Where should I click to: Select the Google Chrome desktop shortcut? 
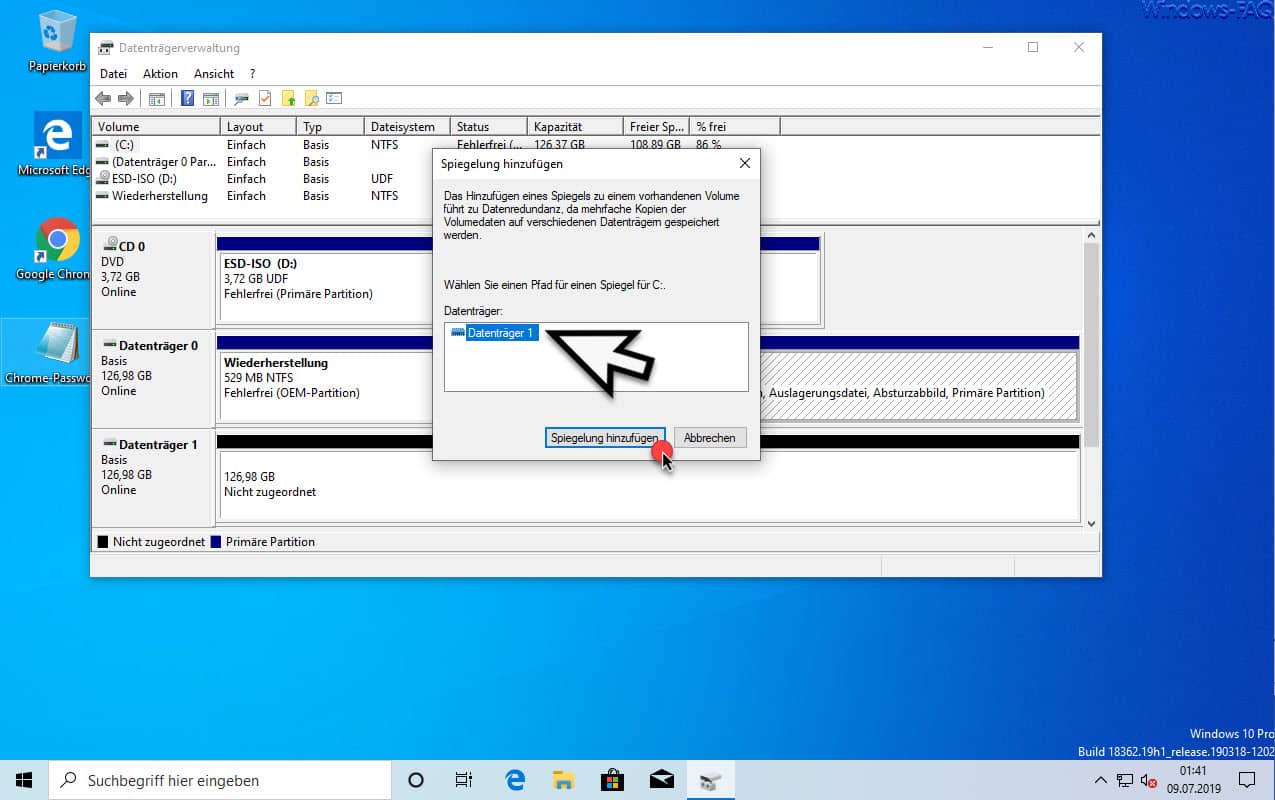[x=55, y=249]
